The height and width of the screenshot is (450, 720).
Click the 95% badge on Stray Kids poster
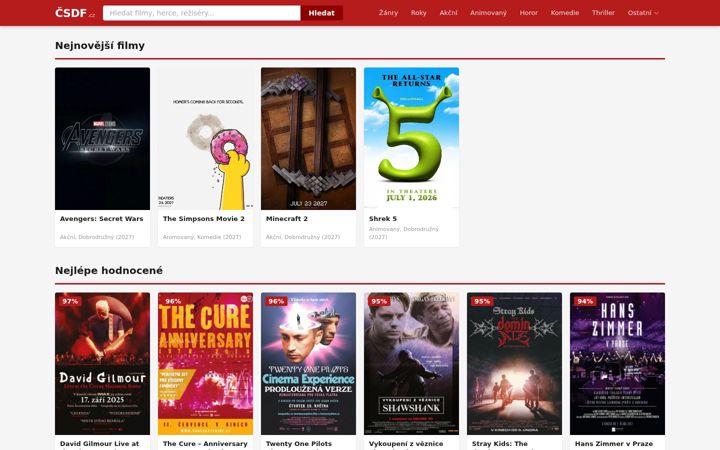482,301
